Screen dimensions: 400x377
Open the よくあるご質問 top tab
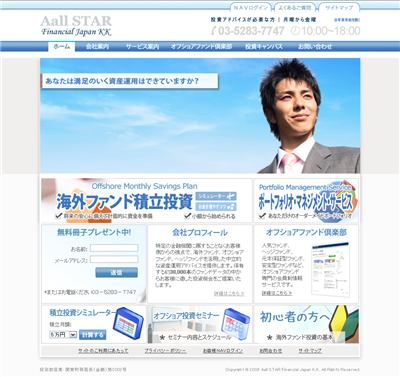pyautogui.click(x=295, y=7)
